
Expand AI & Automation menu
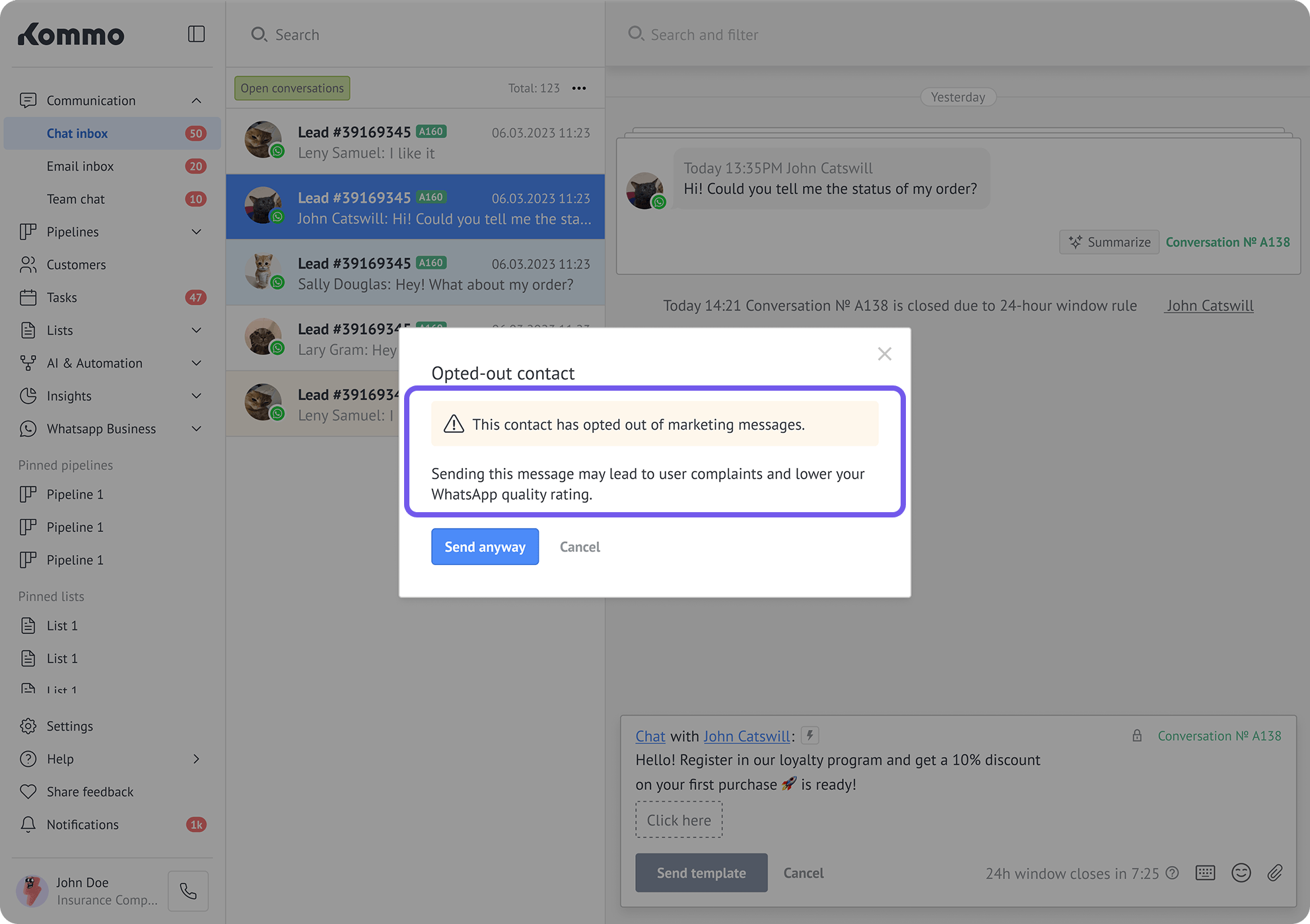pos(196,363)
